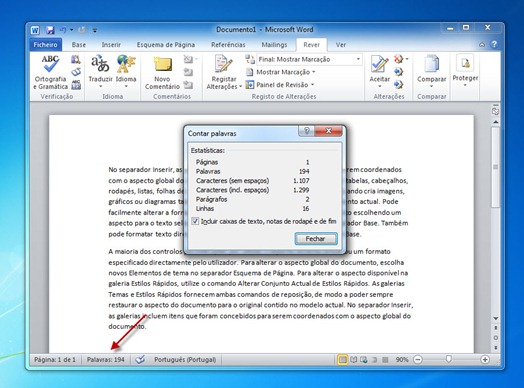
Task: Insert a Novo Comentário
Action: 162,72
